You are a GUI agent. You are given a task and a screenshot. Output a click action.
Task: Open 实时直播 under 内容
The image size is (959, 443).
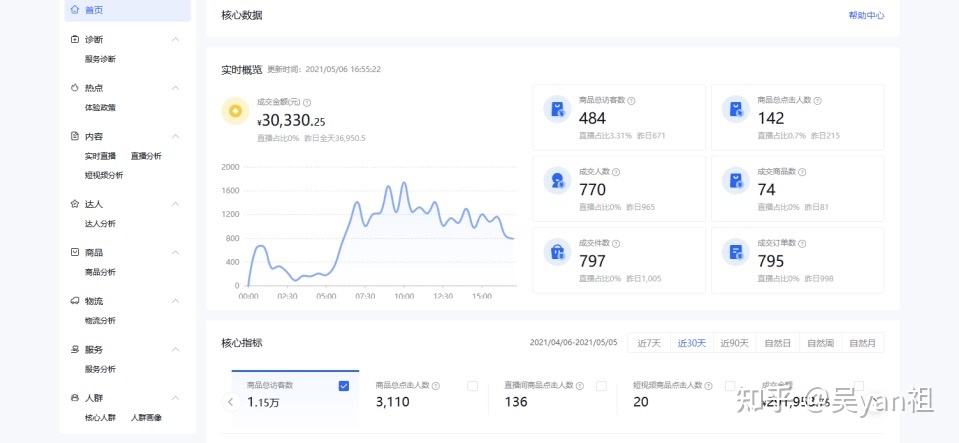tap(100, 156)
